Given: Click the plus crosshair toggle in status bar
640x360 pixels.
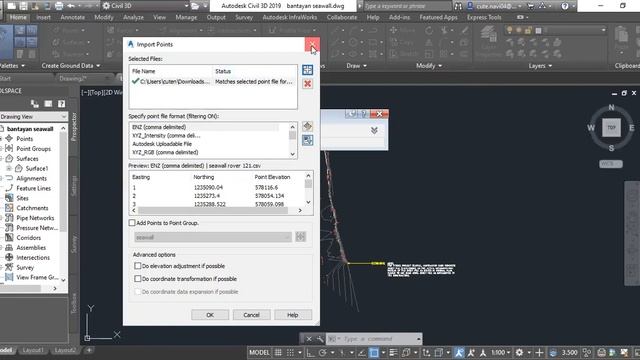Looking at the screenshot, I should (x=539, y=353).
